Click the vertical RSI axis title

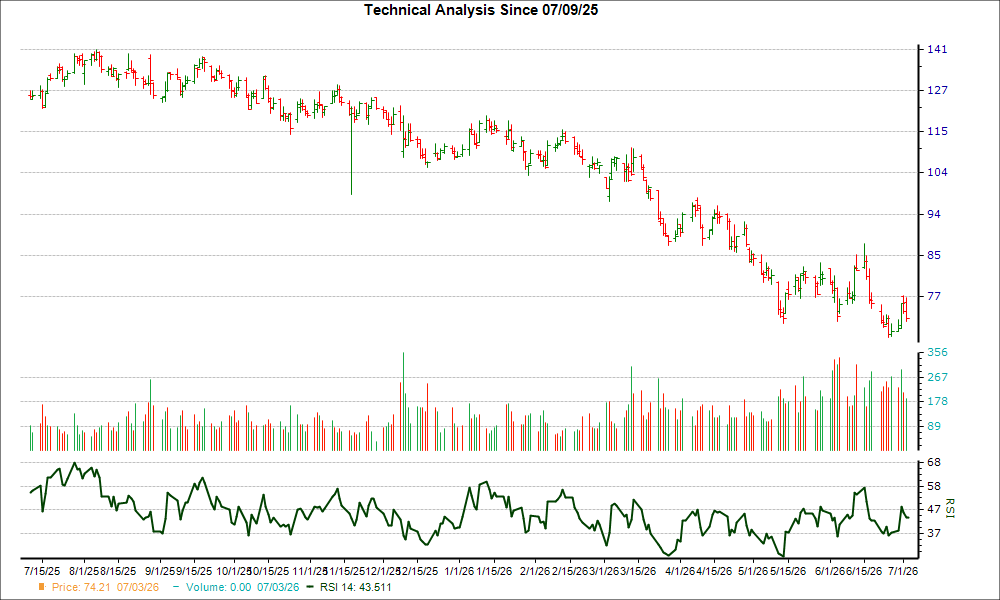[950, 508]
